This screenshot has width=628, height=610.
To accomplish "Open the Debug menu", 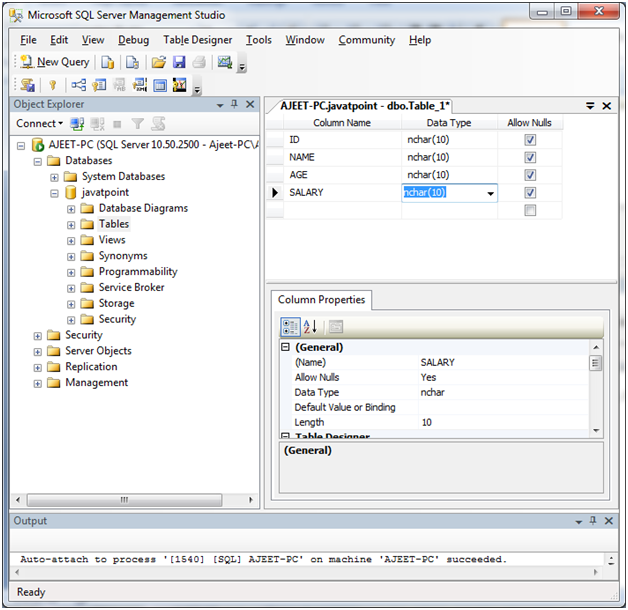I will 133,40.
